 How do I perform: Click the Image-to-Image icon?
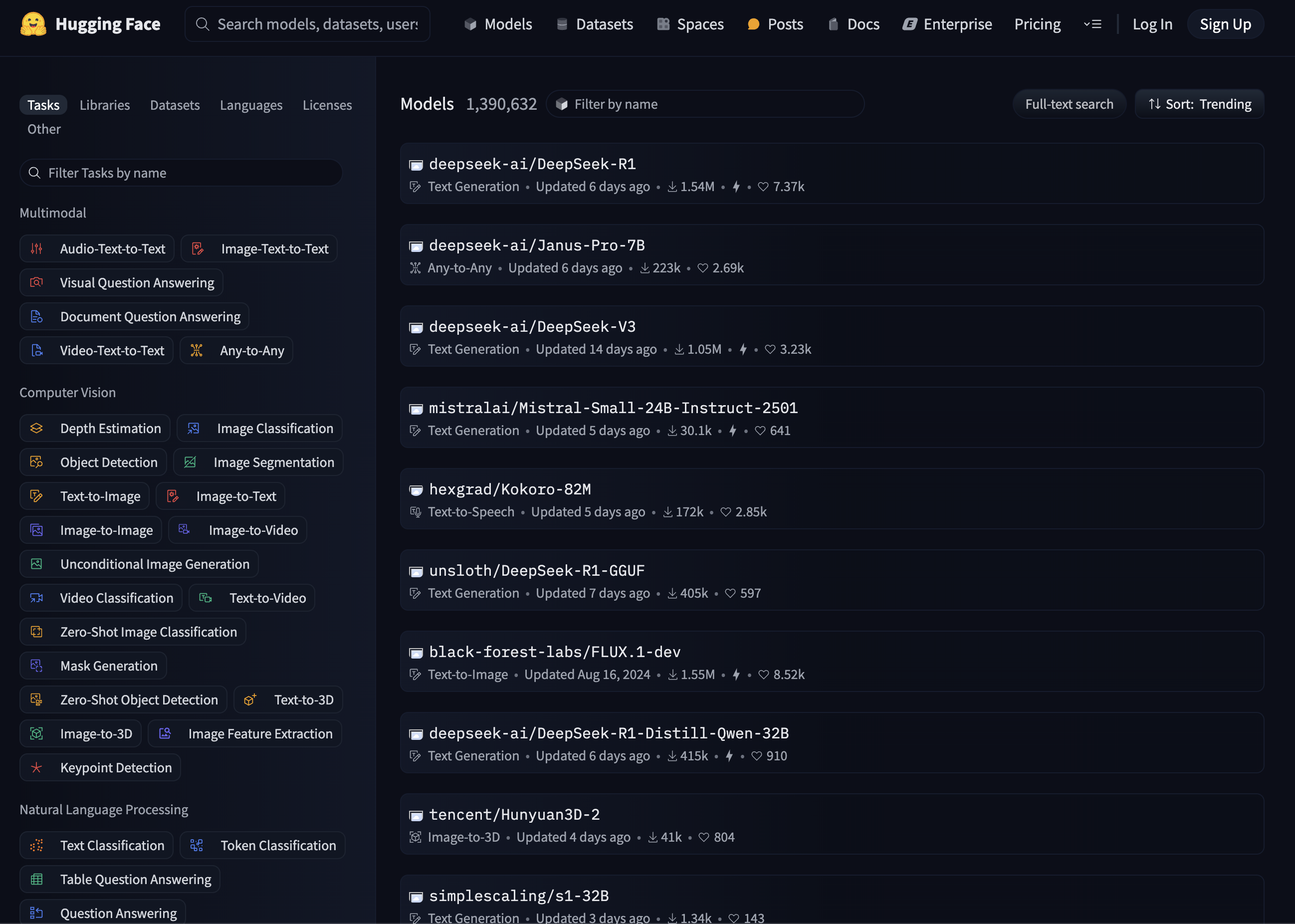[36, 530]
